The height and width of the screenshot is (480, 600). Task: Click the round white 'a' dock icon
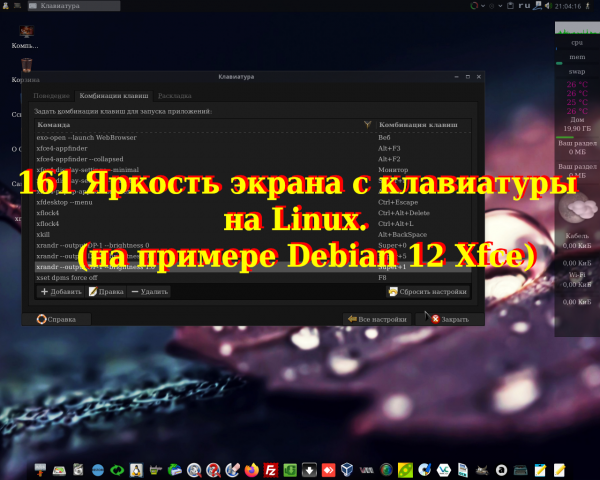501,470
